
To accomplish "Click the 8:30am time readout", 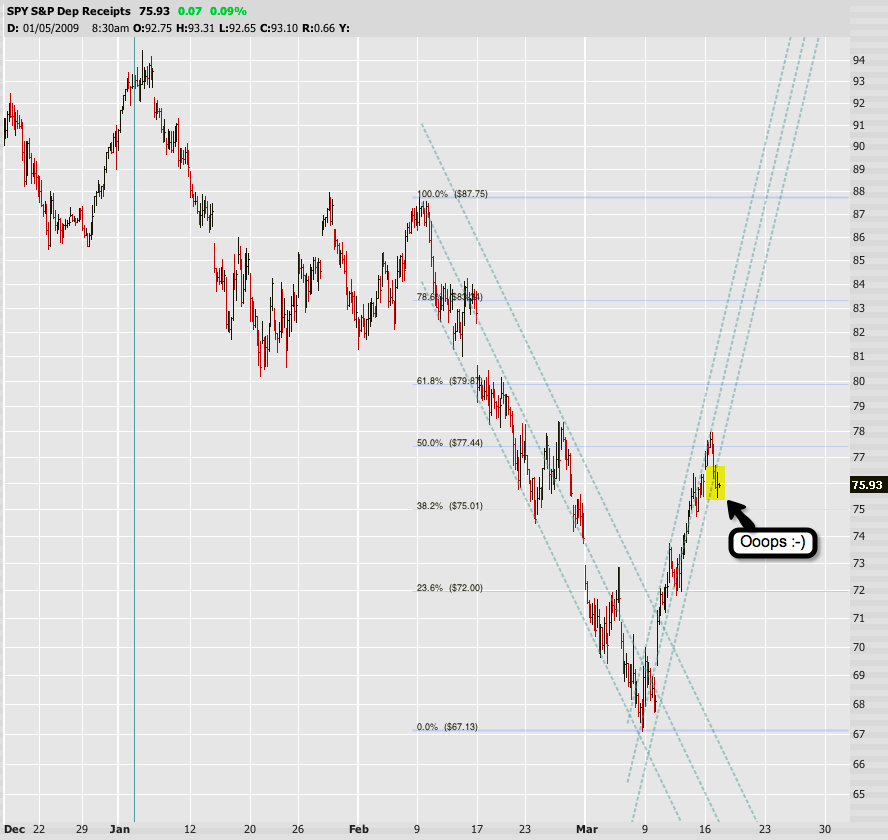I will coord(110,28).
